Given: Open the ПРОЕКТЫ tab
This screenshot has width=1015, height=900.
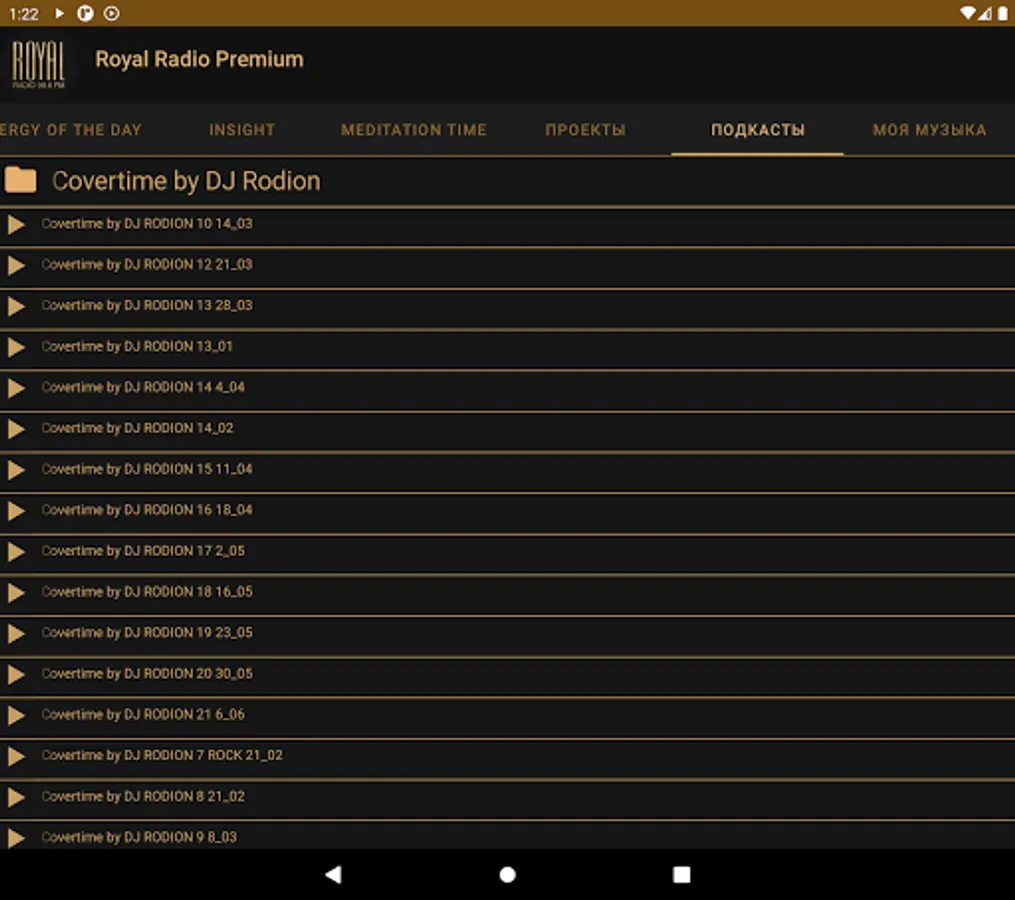Looking at the screenshot, I should pyautogui.click(x=586, y=129).
